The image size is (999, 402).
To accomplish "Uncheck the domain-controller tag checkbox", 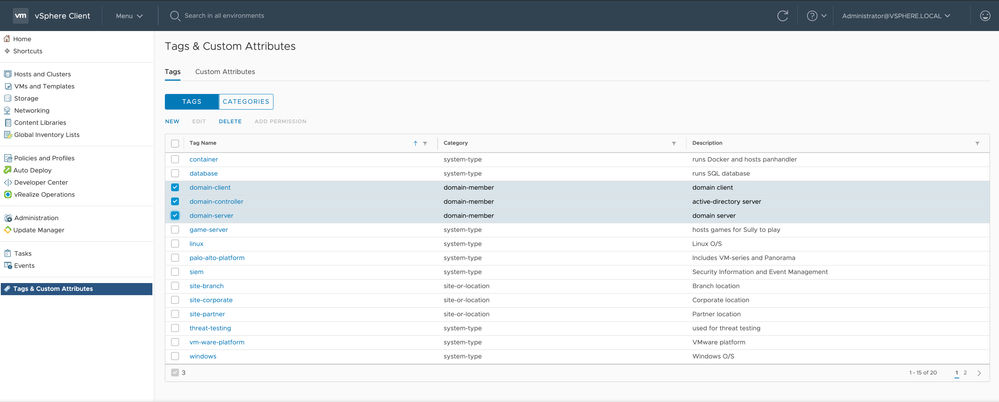I will coord(175,201).
